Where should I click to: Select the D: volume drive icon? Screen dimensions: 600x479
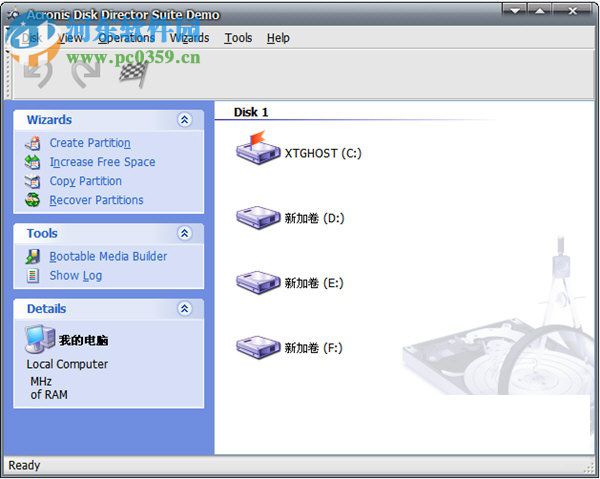(x=258, y=217)
